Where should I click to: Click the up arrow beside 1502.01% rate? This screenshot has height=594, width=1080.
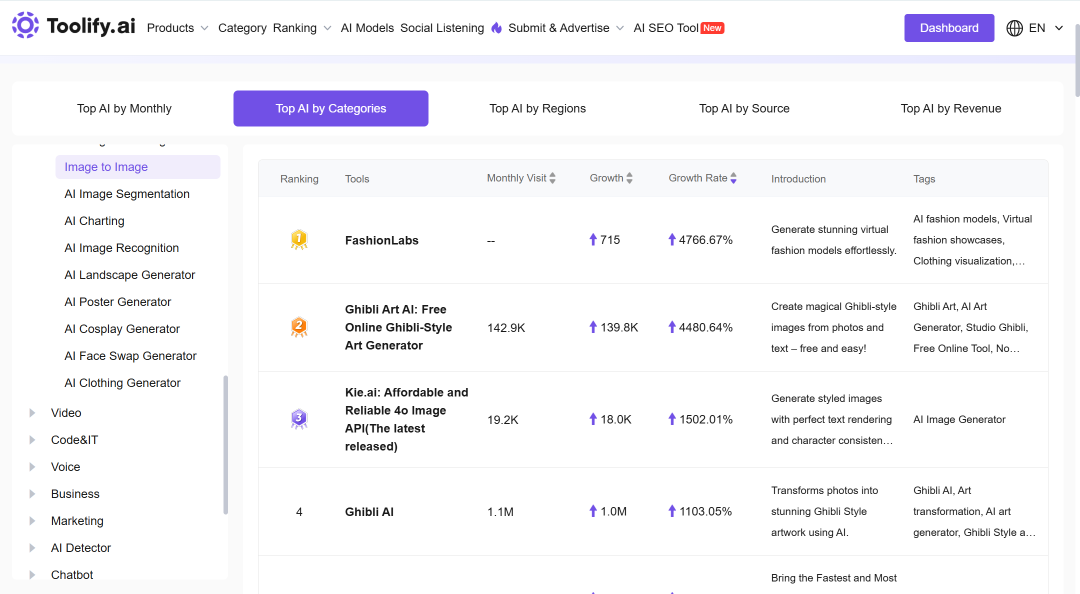point(672,419)
